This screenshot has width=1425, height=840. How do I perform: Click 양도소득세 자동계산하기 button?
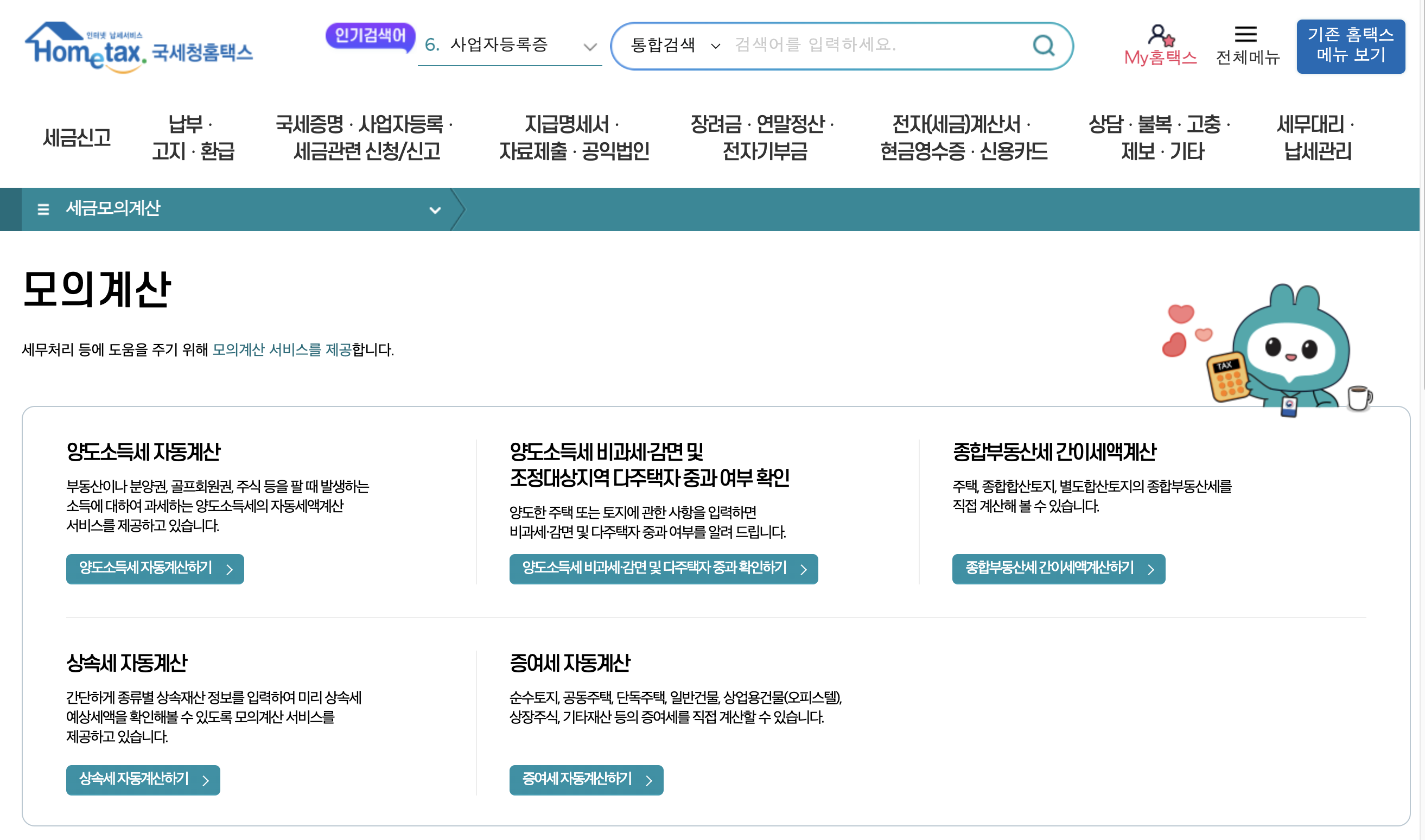pos(155,568)
